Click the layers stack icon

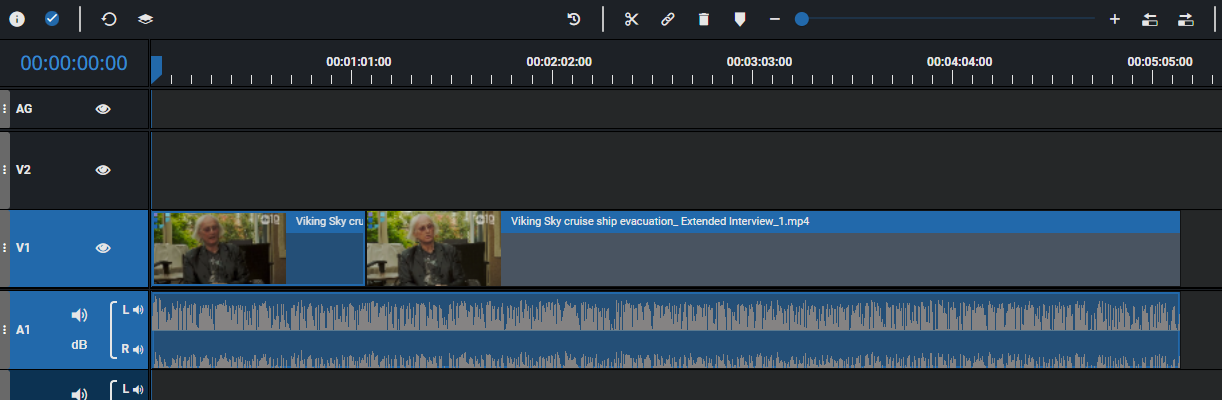pyautogui.click(x=145, y=19)
